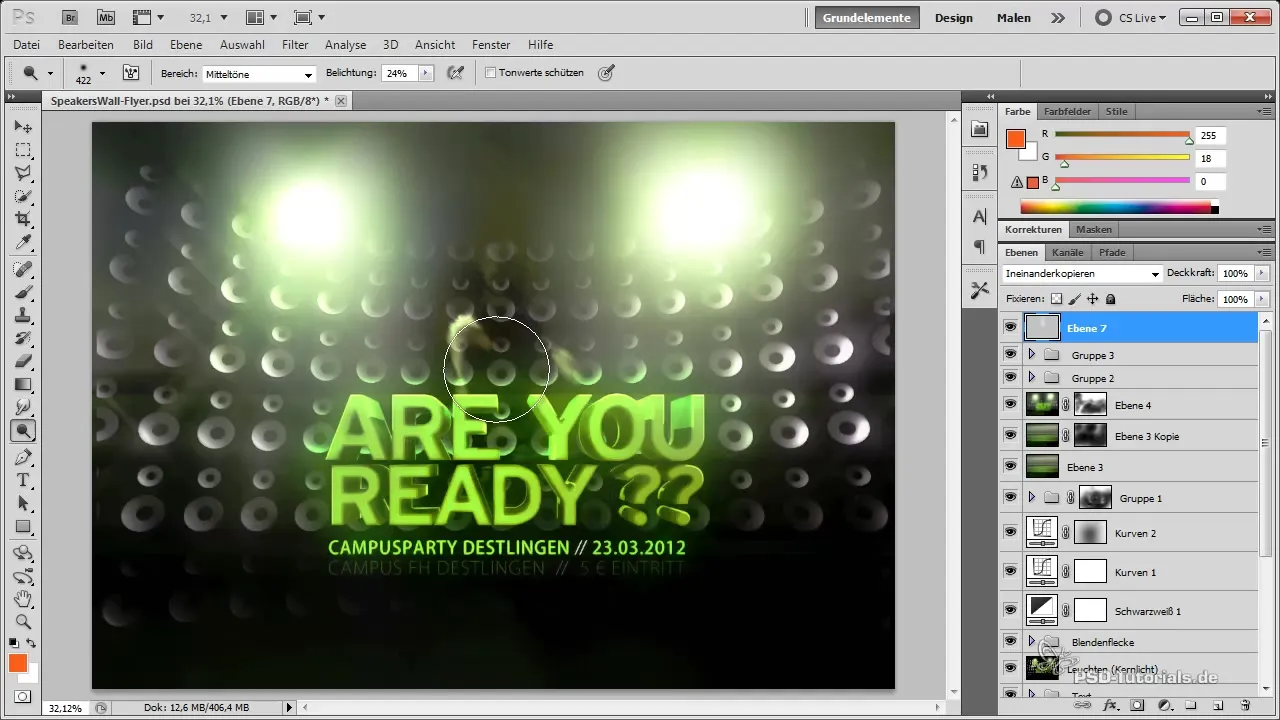Hide the Schwarzweiß 1 adjustment layer
This screenshot has height=720, width=1280.
(1010, 610)
